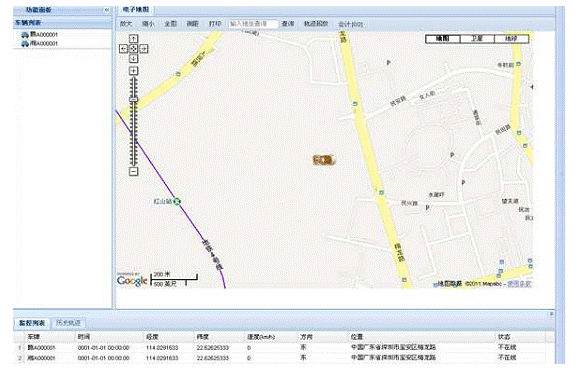
Task: Click the plus zoom-in map button
Action: point(134,71)
